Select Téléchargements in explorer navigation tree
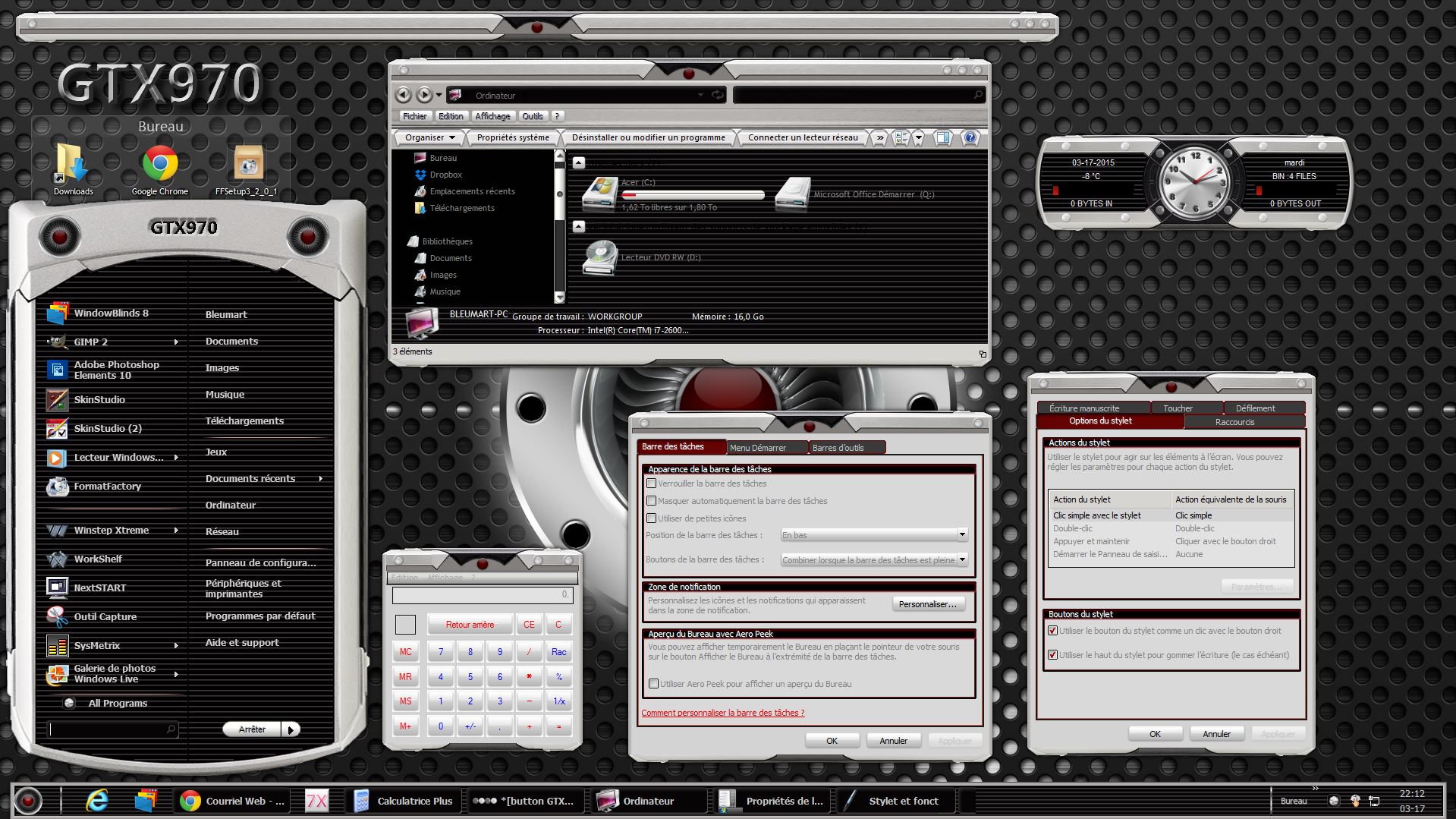The height and width of the screenshot is (819, 1456). 461,208
